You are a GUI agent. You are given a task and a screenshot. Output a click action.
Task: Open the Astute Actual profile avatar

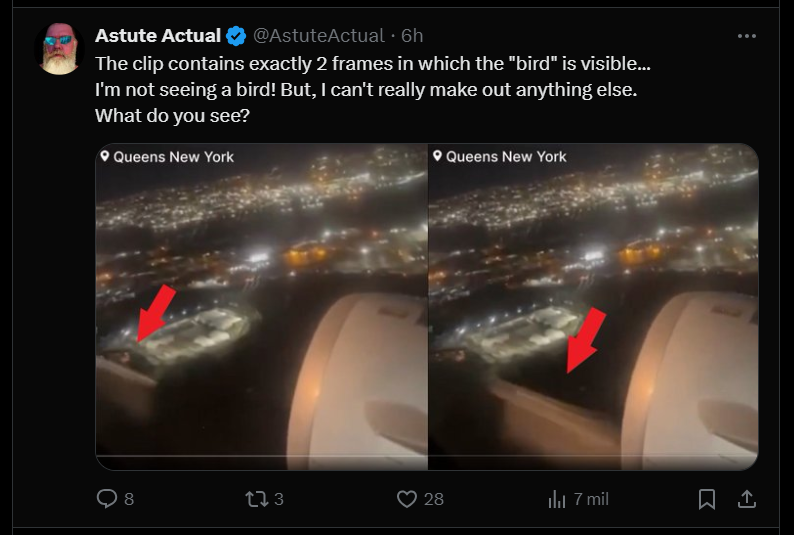[x=60, y=49]
